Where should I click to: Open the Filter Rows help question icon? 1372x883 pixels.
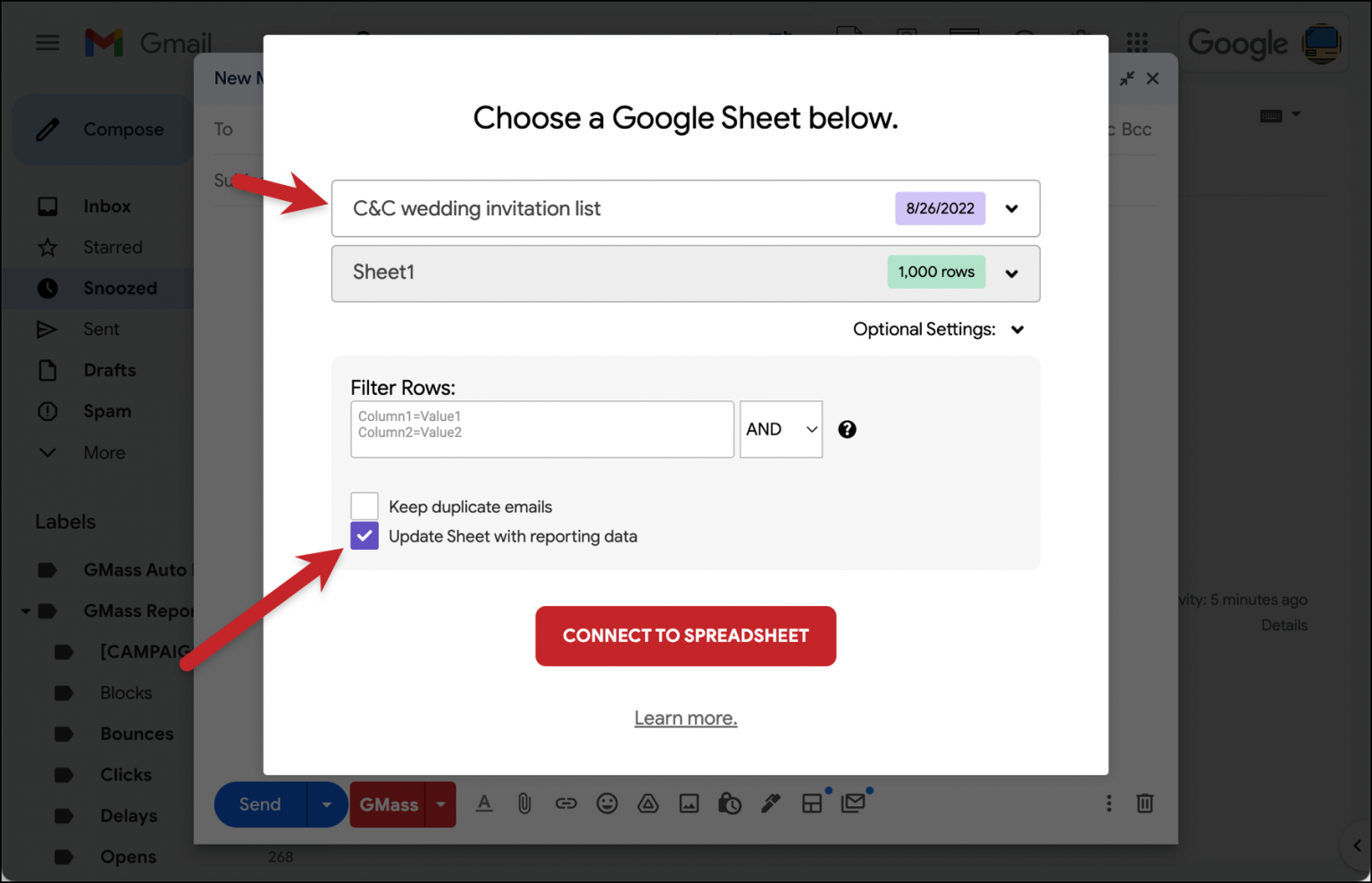[847, 430]
